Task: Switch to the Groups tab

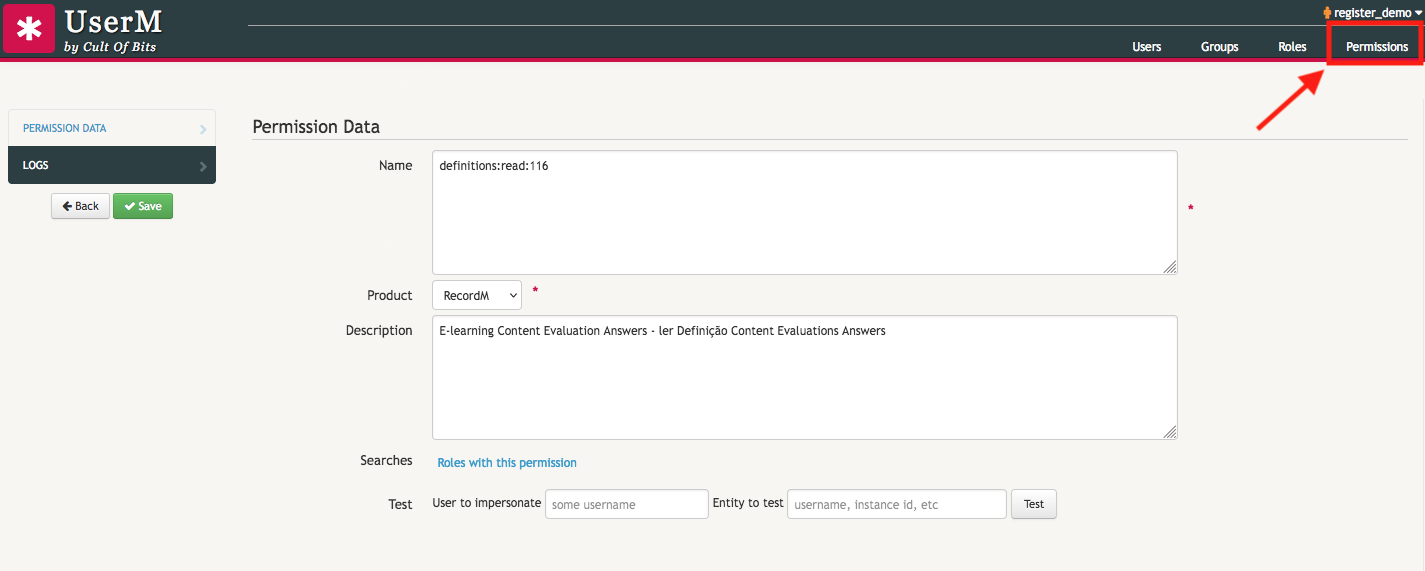Action: 1219,47
